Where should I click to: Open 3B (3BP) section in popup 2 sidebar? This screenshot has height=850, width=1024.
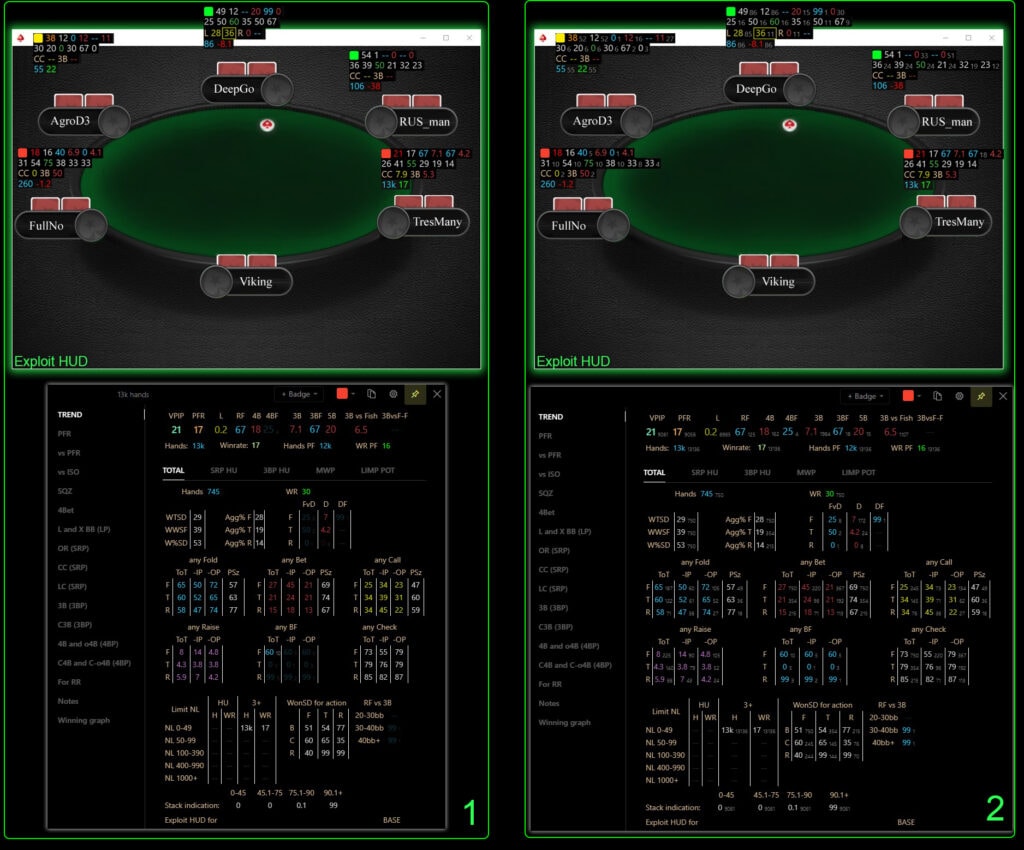pos(554,608)
